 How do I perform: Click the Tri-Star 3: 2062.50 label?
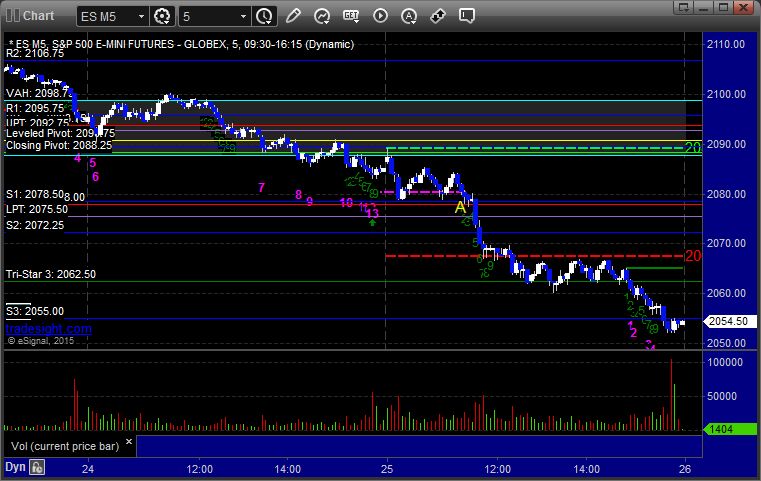pos(51,274)
